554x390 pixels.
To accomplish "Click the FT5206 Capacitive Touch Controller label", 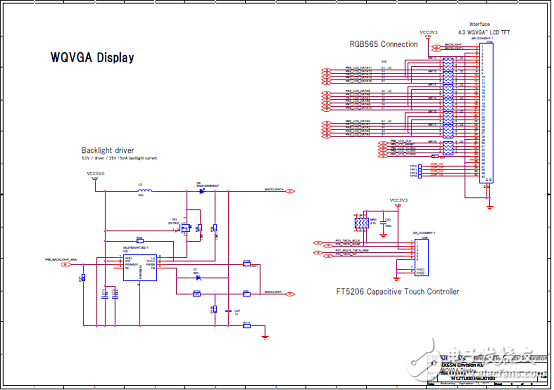I will (x=397, y=292).
